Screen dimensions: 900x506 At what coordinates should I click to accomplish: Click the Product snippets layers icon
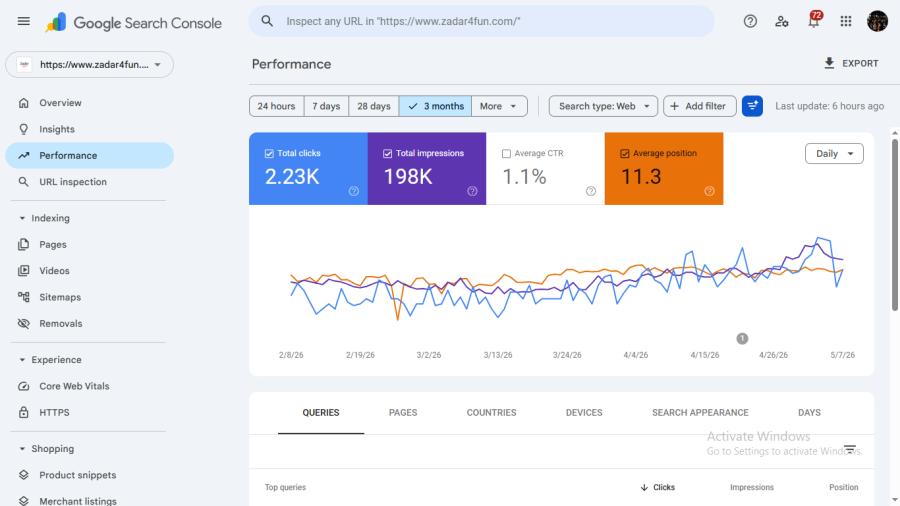(x=24, y=475)
